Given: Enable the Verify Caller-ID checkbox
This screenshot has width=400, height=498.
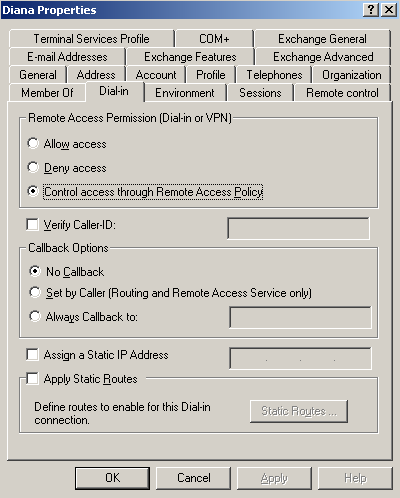Looking at the screenshot, I should [x=32, y=224].
